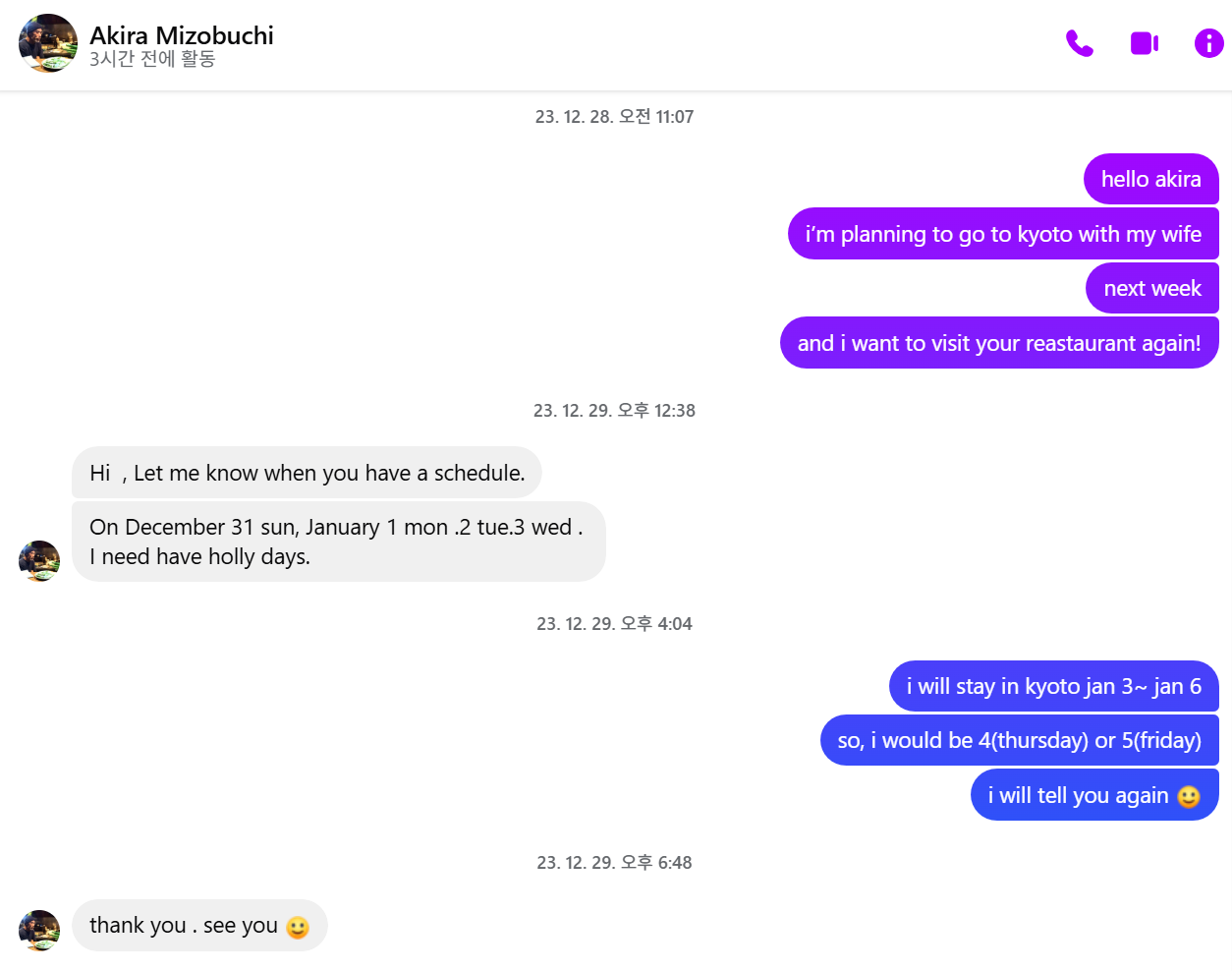Open the conversation info panel

[1208, 43]
